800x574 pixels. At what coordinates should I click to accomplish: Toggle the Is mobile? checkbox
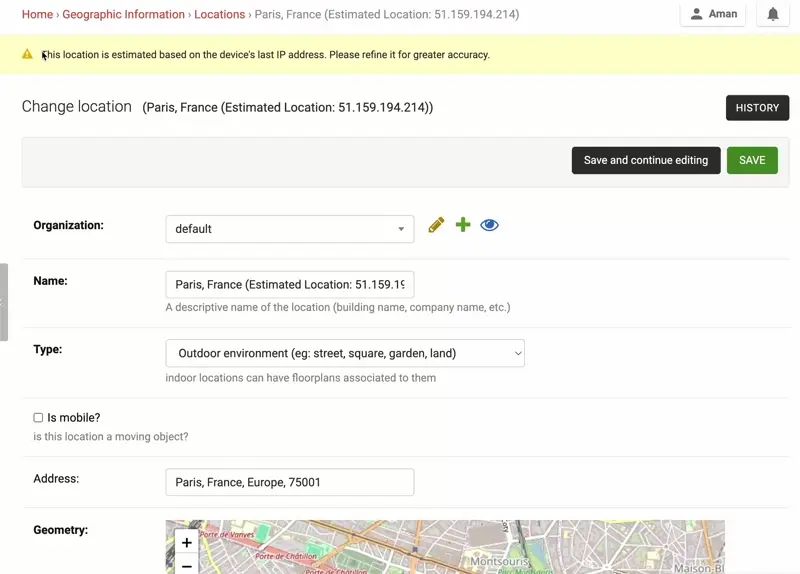click(x=38, y=418)
